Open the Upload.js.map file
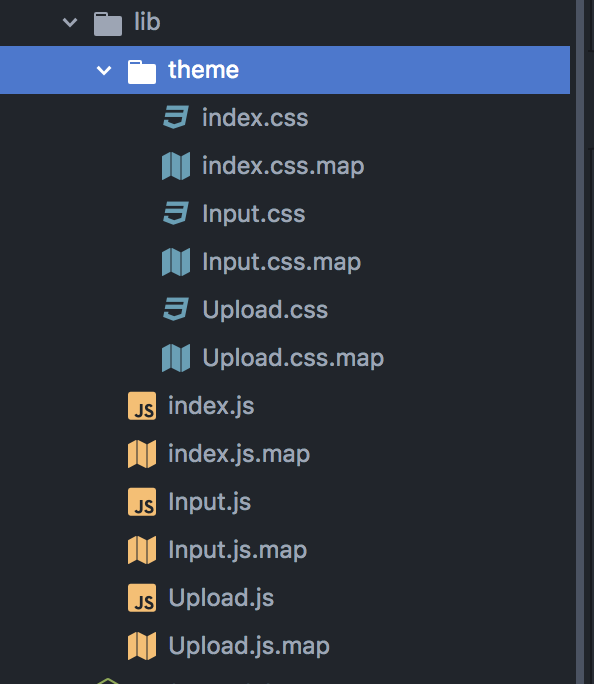 (249, 646)
